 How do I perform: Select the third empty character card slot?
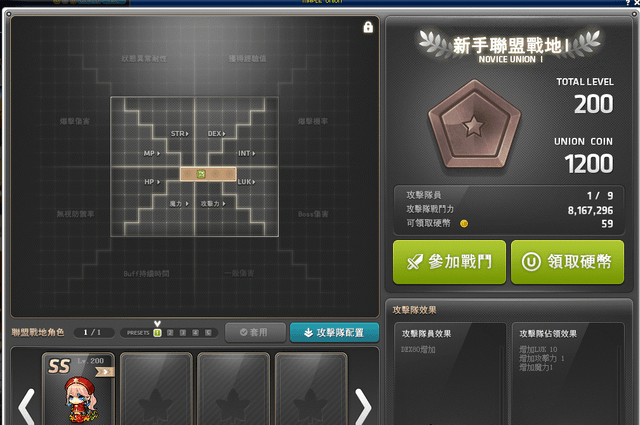(x=311, y=389)
